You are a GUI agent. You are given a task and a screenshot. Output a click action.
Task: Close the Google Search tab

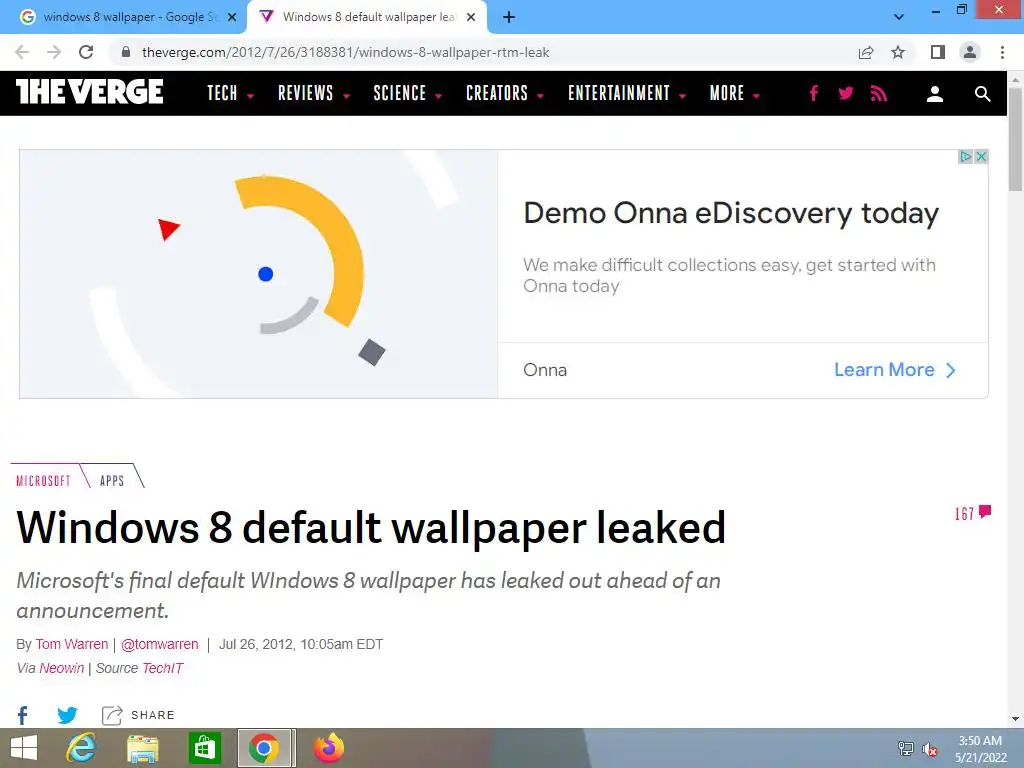coord(232,17)
